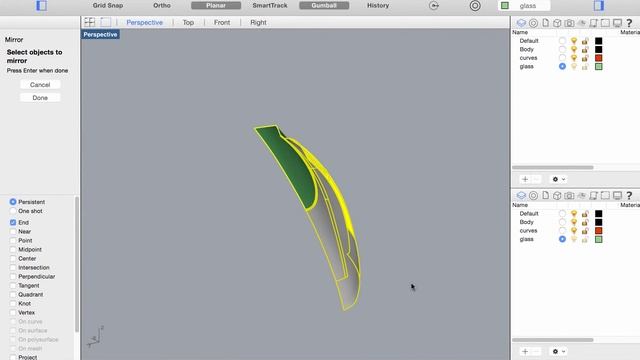This screenshot has width=640, height=360.
Task: Make Body current layer in upper panel
Action: [x=562, y=49]
